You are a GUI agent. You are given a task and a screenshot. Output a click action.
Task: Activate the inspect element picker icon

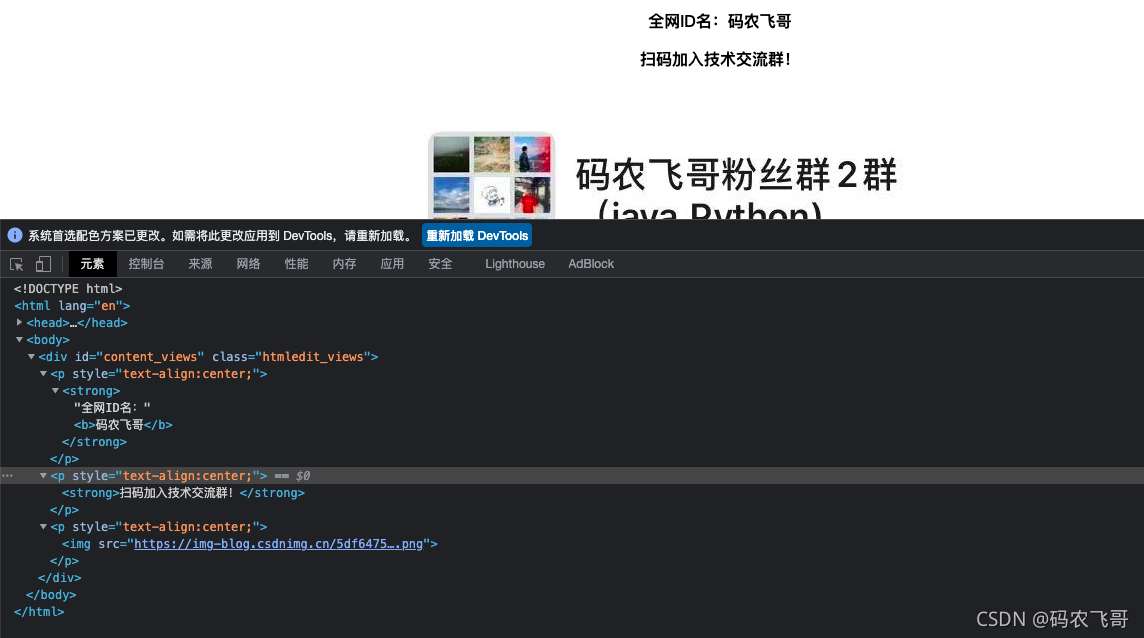[x=17, y=264]
